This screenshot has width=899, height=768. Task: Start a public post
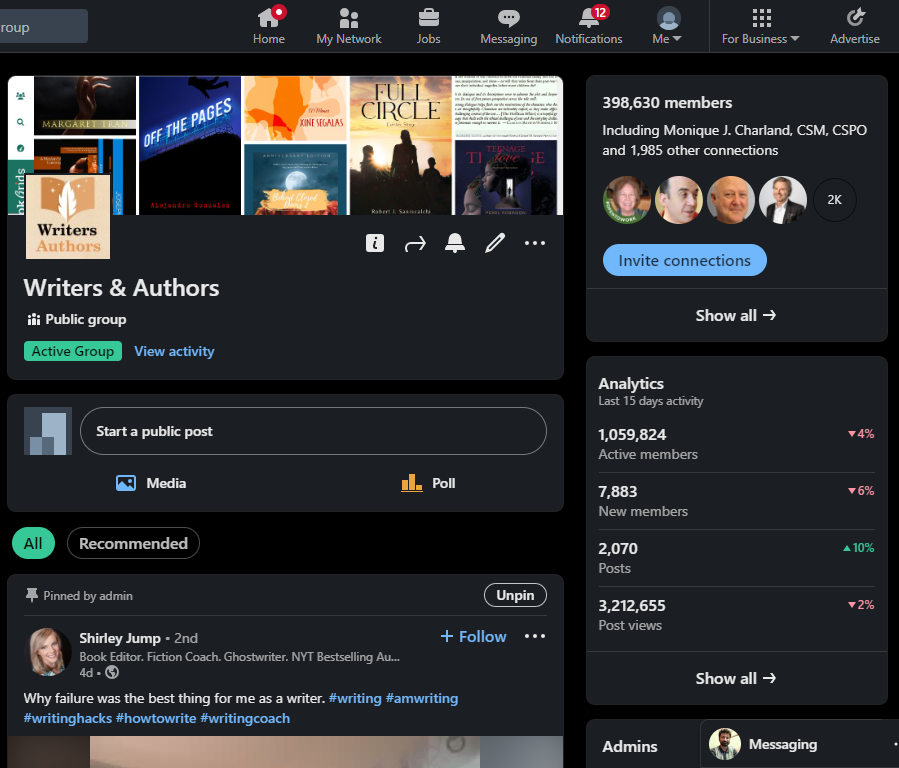tap(313, 431)
